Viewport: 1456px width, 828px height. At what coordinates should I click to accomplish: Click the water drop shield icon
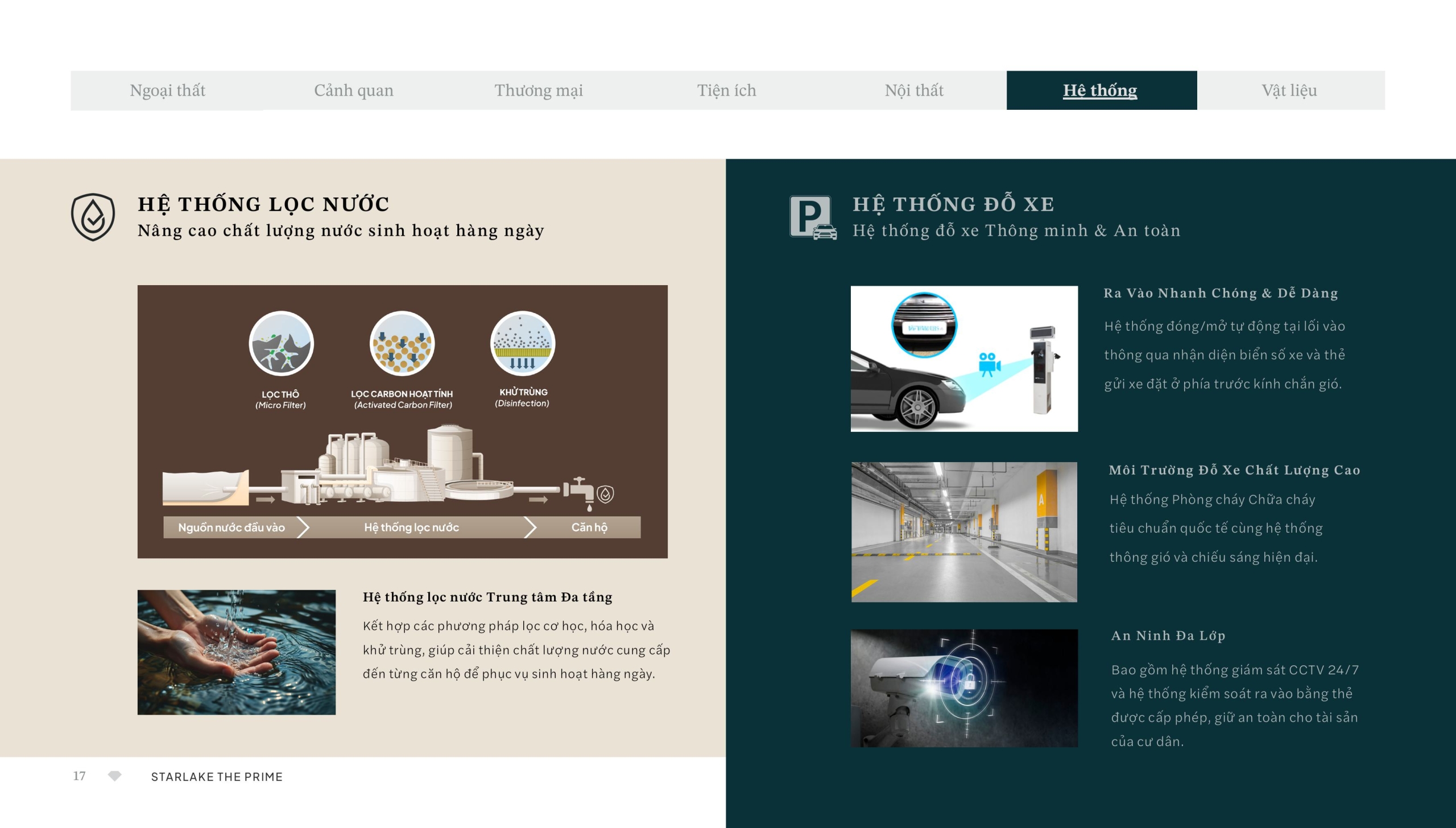point(93,217)
